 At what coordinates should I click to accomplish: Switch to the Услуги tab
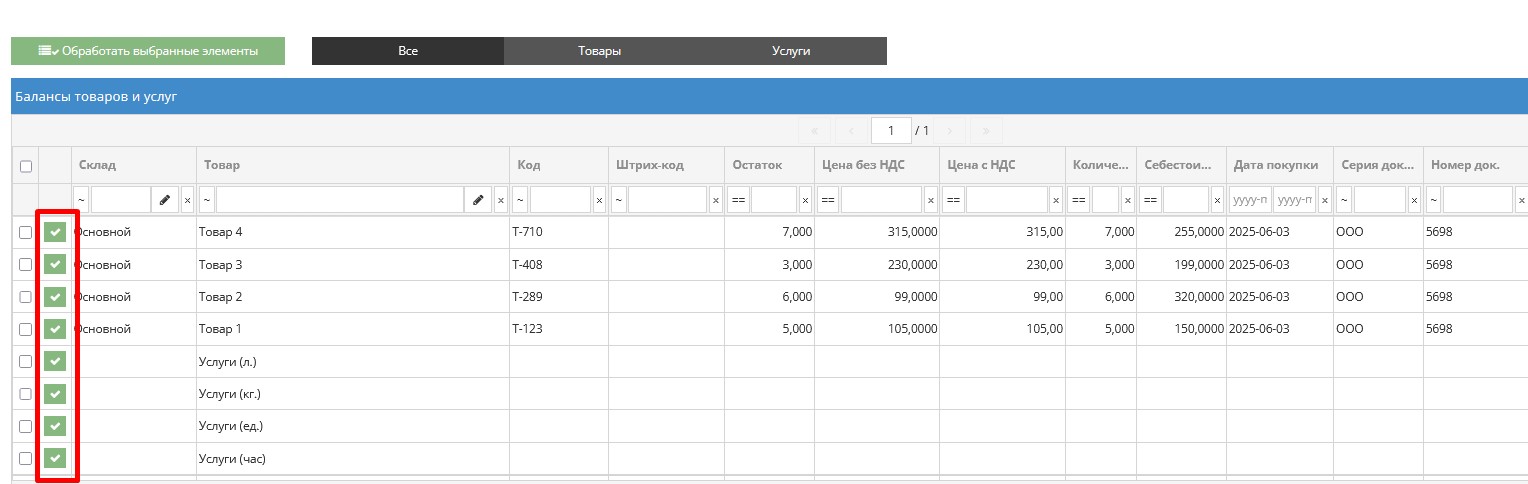coord(790,51)
